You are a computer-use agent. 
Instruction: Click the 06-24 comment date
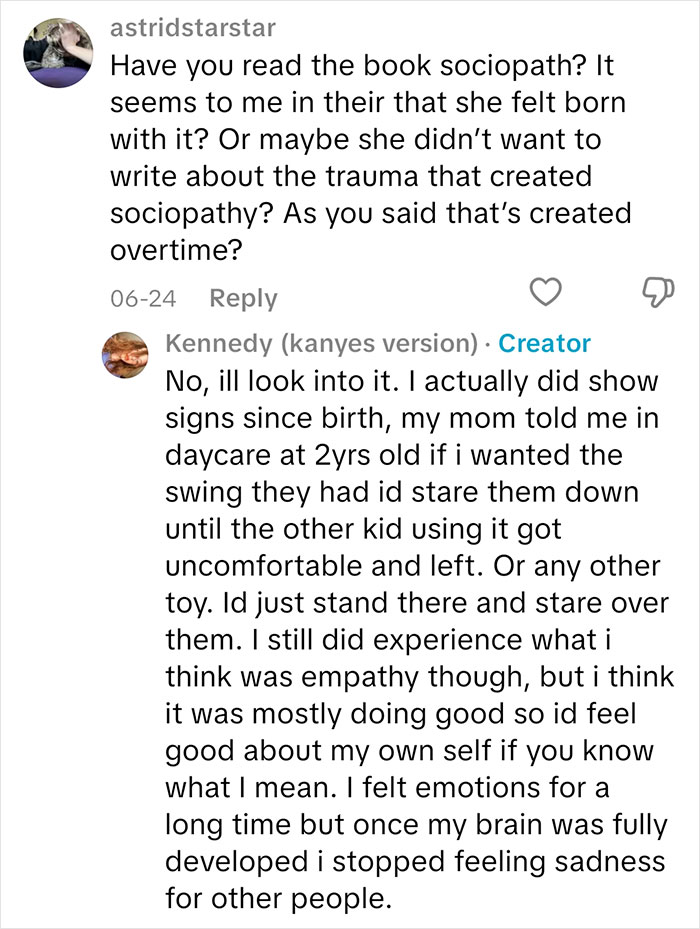coord(143,299)
